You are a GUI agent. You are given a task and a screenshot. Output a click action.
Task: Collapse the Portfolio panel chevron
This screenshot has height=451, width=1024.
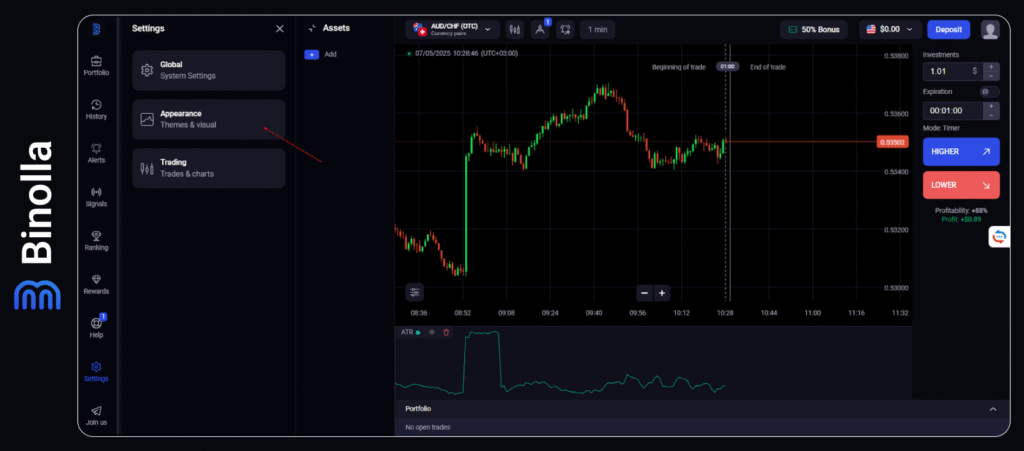click(992, 409)
